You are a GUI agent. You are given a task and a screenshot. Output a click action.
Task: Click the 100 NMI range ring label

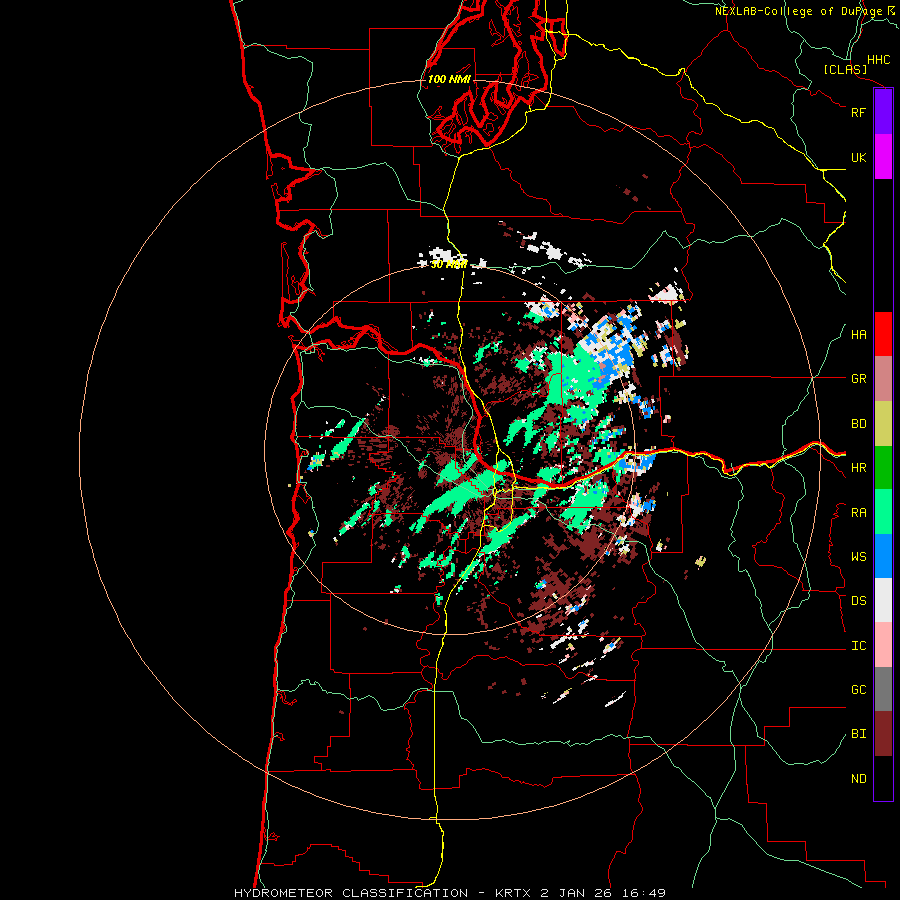449,79
